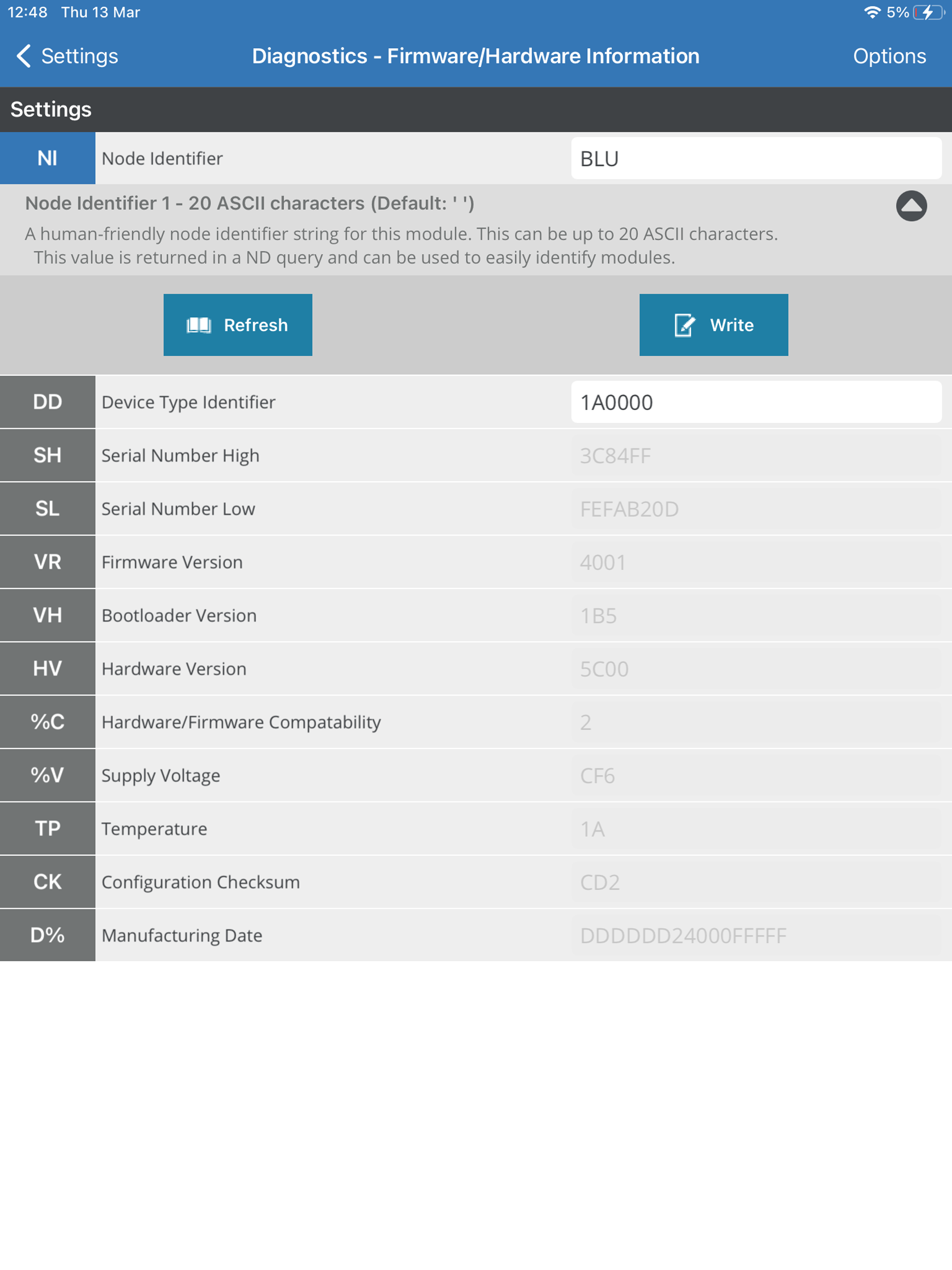Select the NI command badge
952x1270 pixels.
click(48, 158)
